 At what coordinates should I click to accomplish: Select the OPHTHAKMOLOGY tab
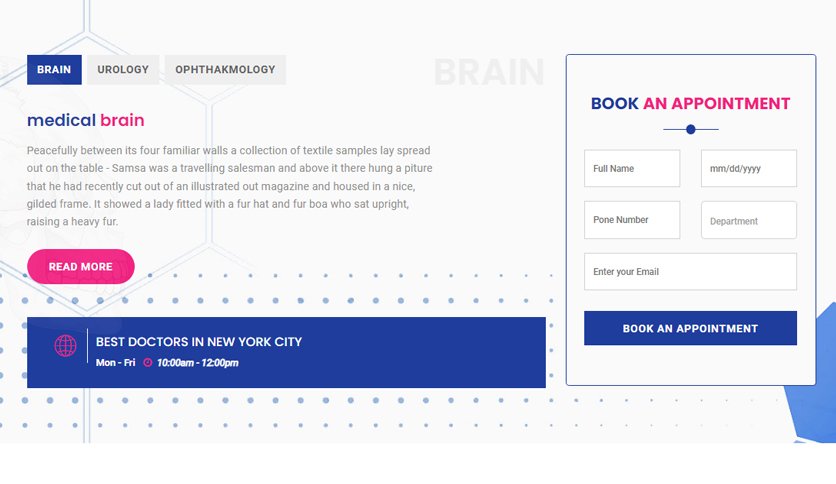coord(226,70)
